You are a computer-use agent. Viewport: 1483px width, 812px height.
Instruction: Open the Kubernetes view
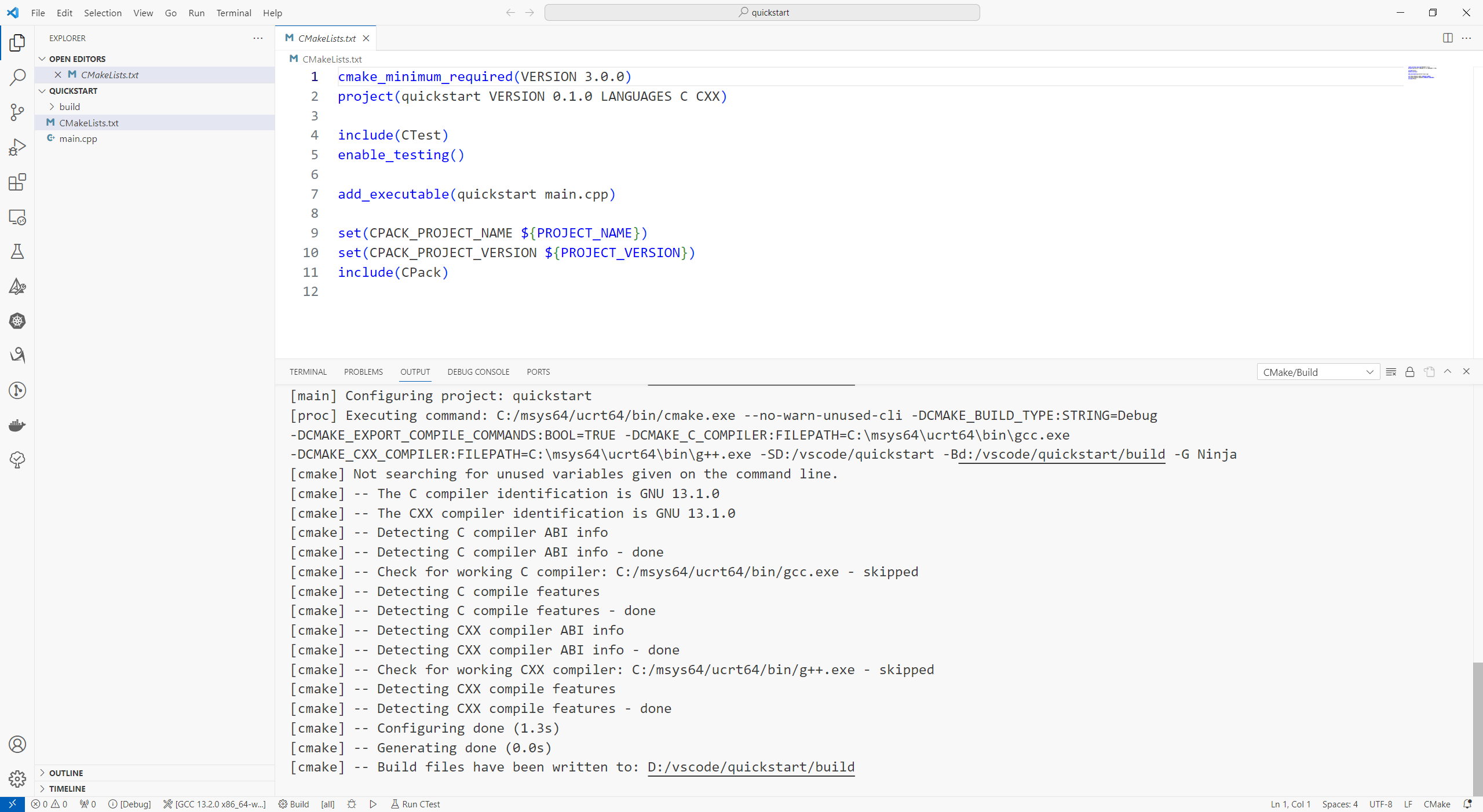(17, 321)
